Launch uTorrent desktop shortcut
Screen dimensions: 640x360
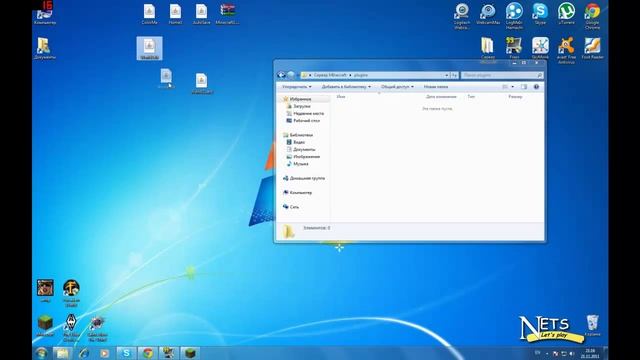566,14
